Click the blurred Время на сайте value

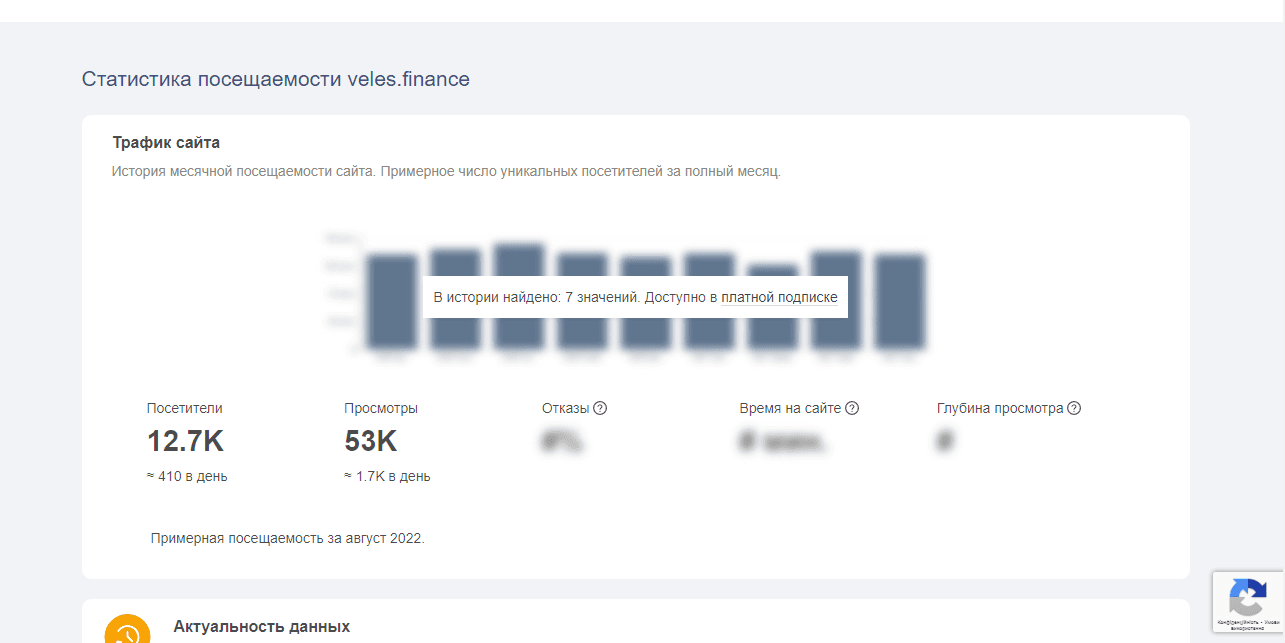pyautogui.click(x=783, y=441)
